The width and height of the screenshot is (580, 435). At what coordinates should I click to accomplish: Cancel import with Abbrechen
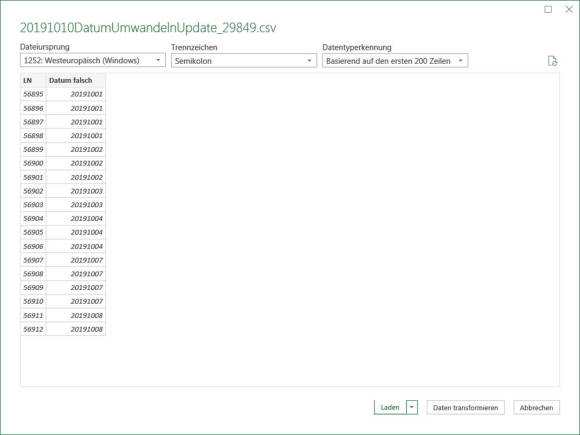pos(536,407)
